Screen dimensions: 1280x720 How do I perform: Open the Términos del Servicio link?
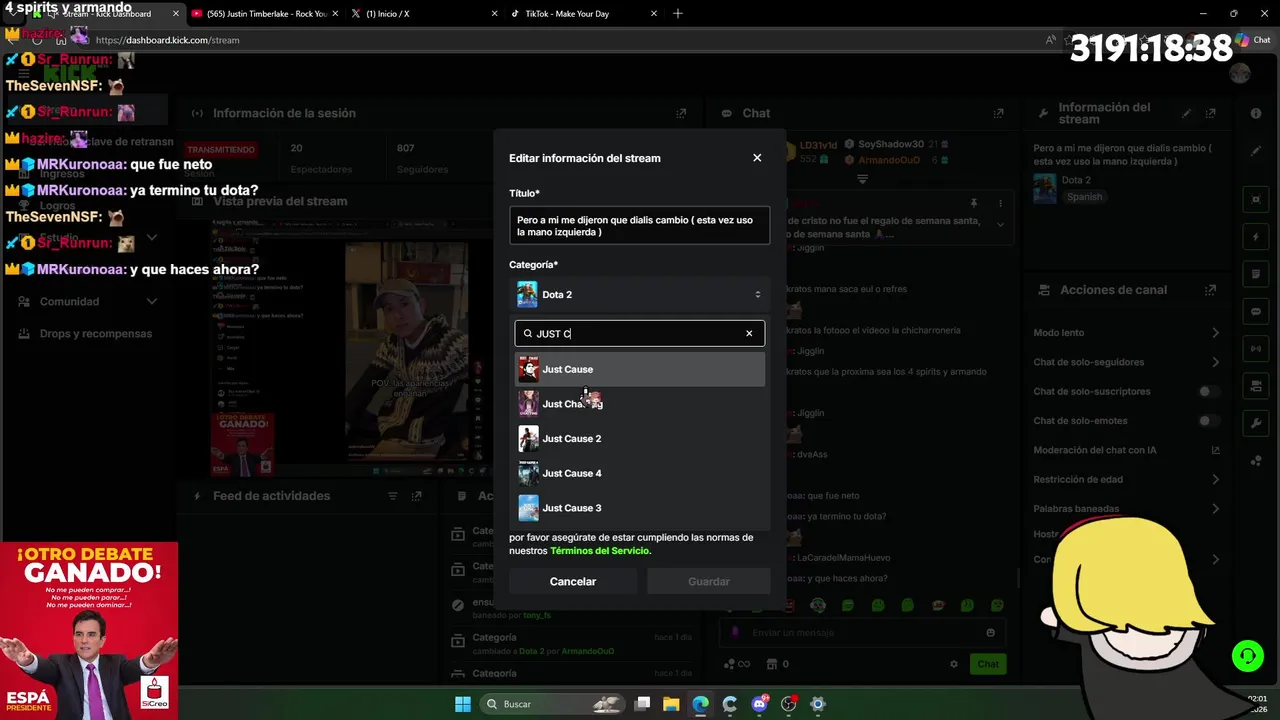coord(599,551)
